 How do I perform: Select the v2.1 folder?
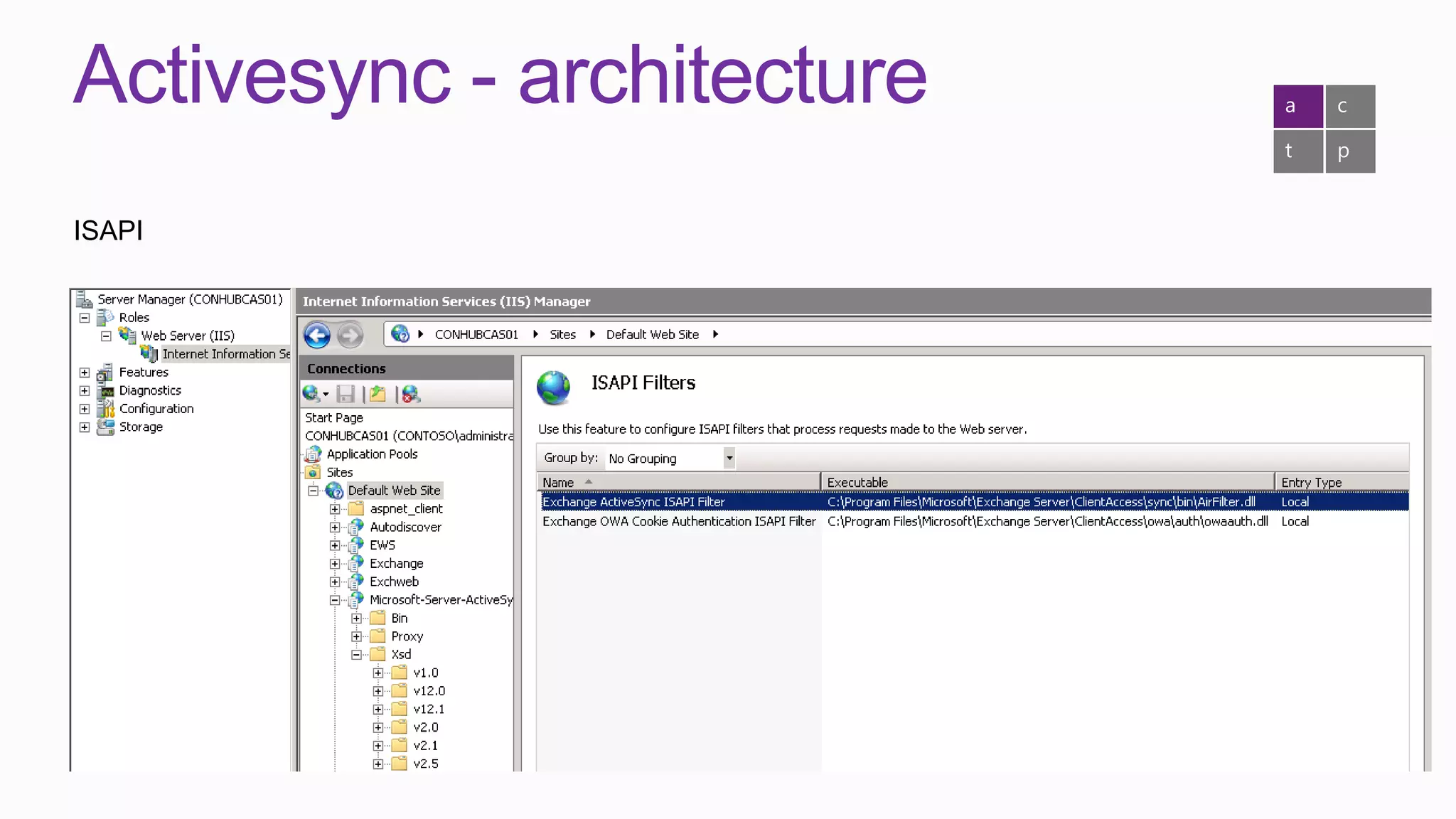(425, 746)
